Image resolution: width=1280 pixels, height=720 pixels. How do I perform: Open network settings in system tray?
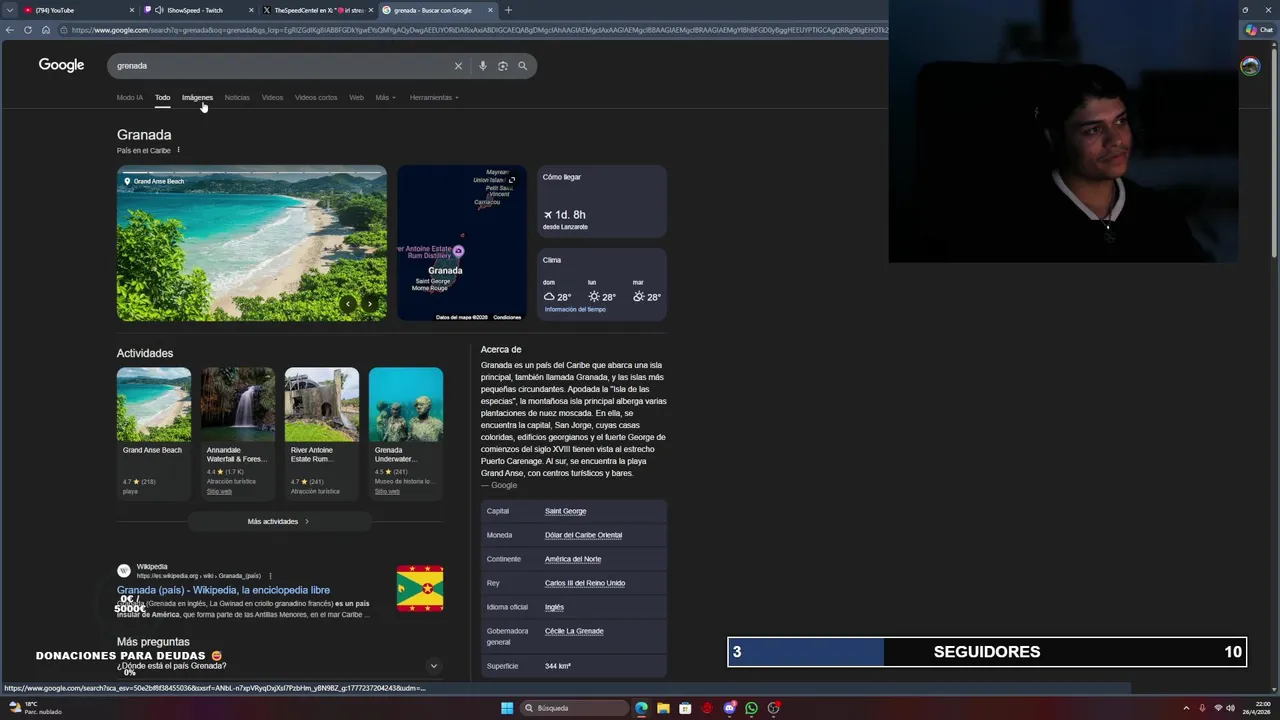pyautogui.click(x=1218, y=708)
